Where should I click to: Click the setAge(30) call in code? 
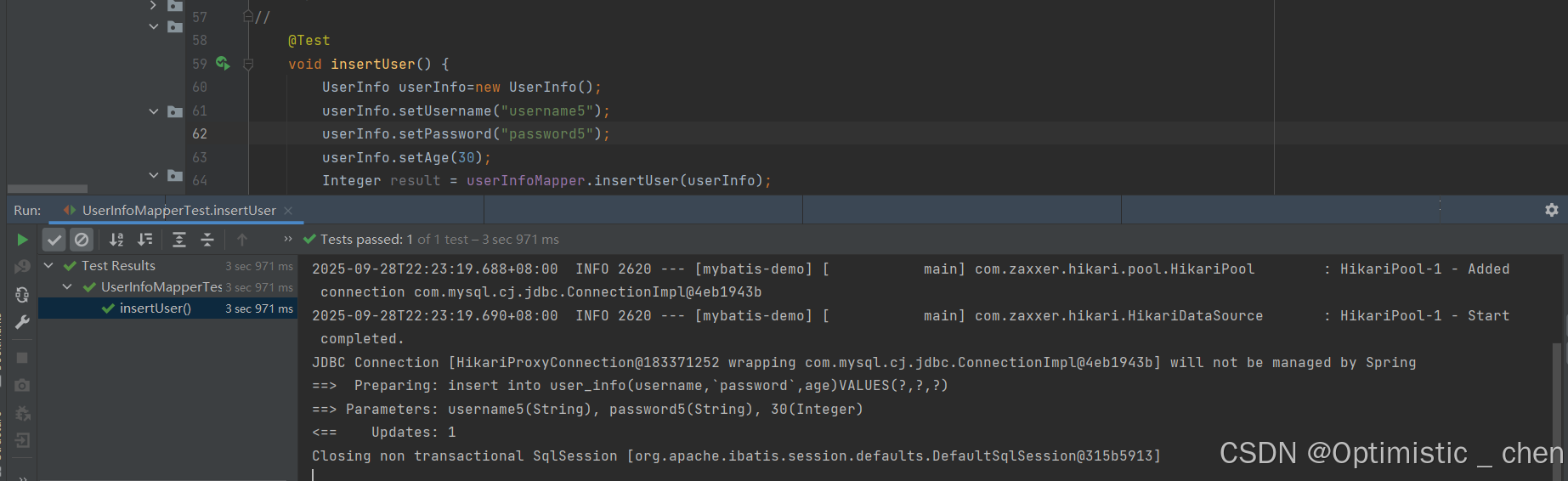440,157
